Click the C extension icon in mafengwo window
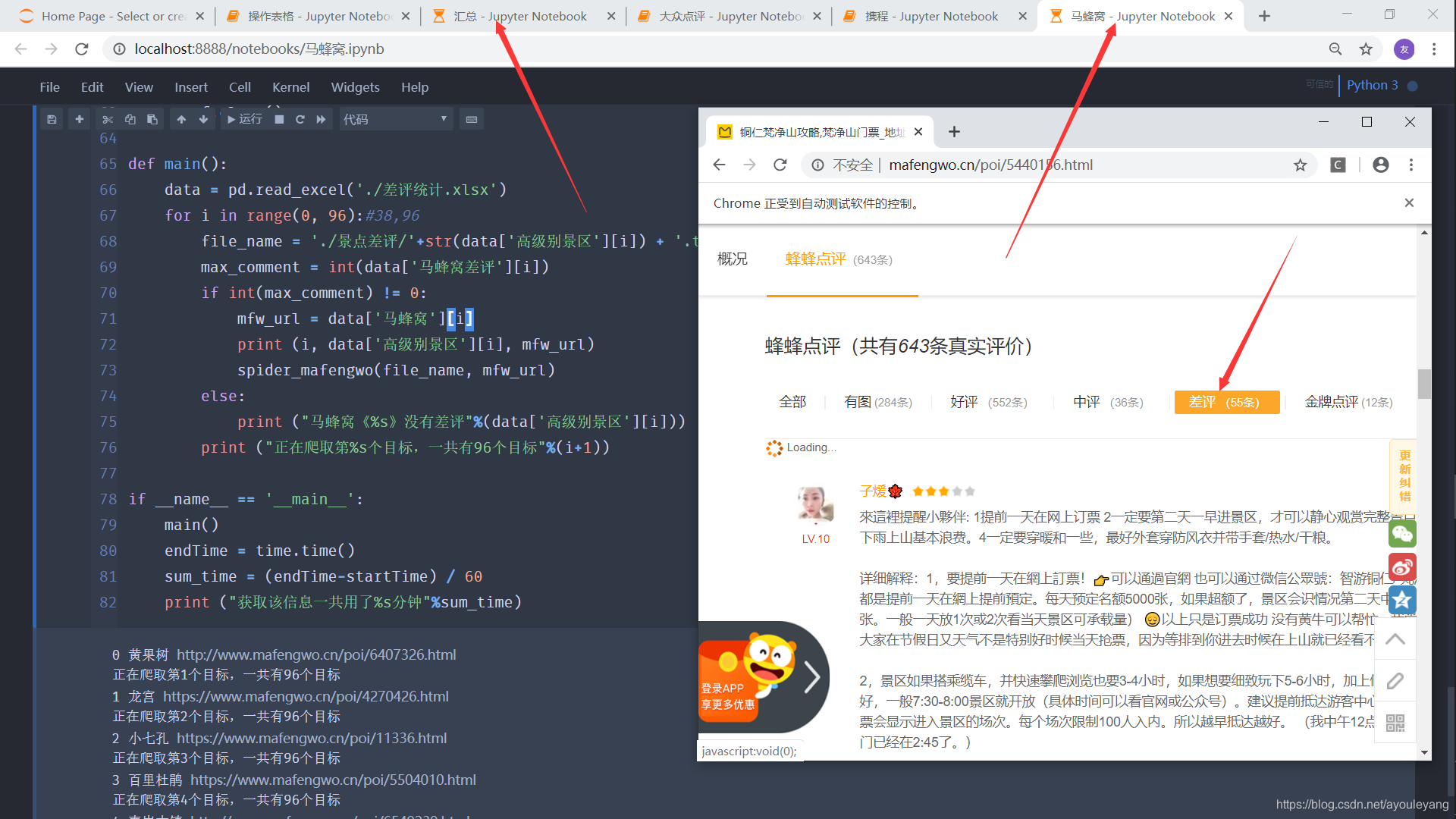 [x=1338, y=165]
